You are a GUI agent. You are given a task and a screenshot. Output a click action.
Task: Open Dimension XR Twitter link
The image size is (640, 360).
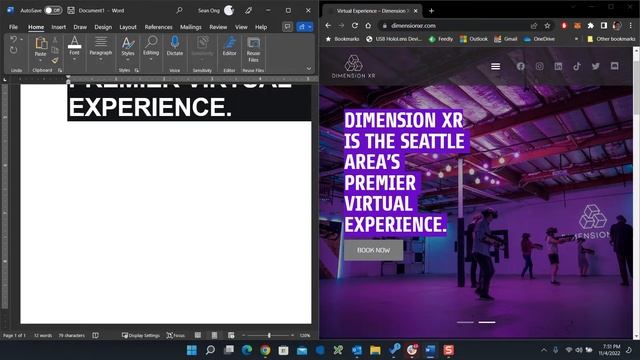596,66
